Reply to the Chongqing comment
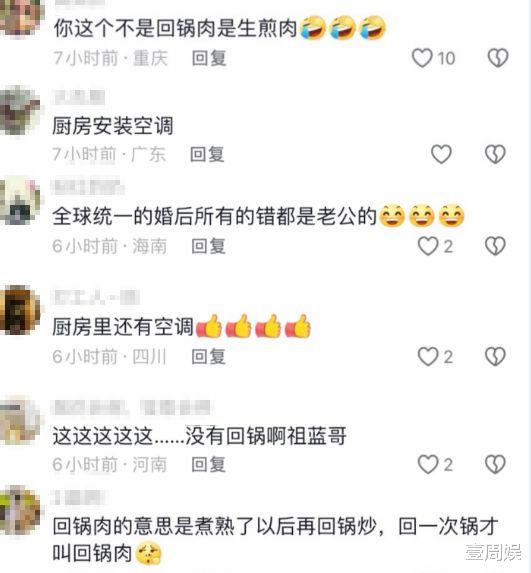 [x=209, y=58]
